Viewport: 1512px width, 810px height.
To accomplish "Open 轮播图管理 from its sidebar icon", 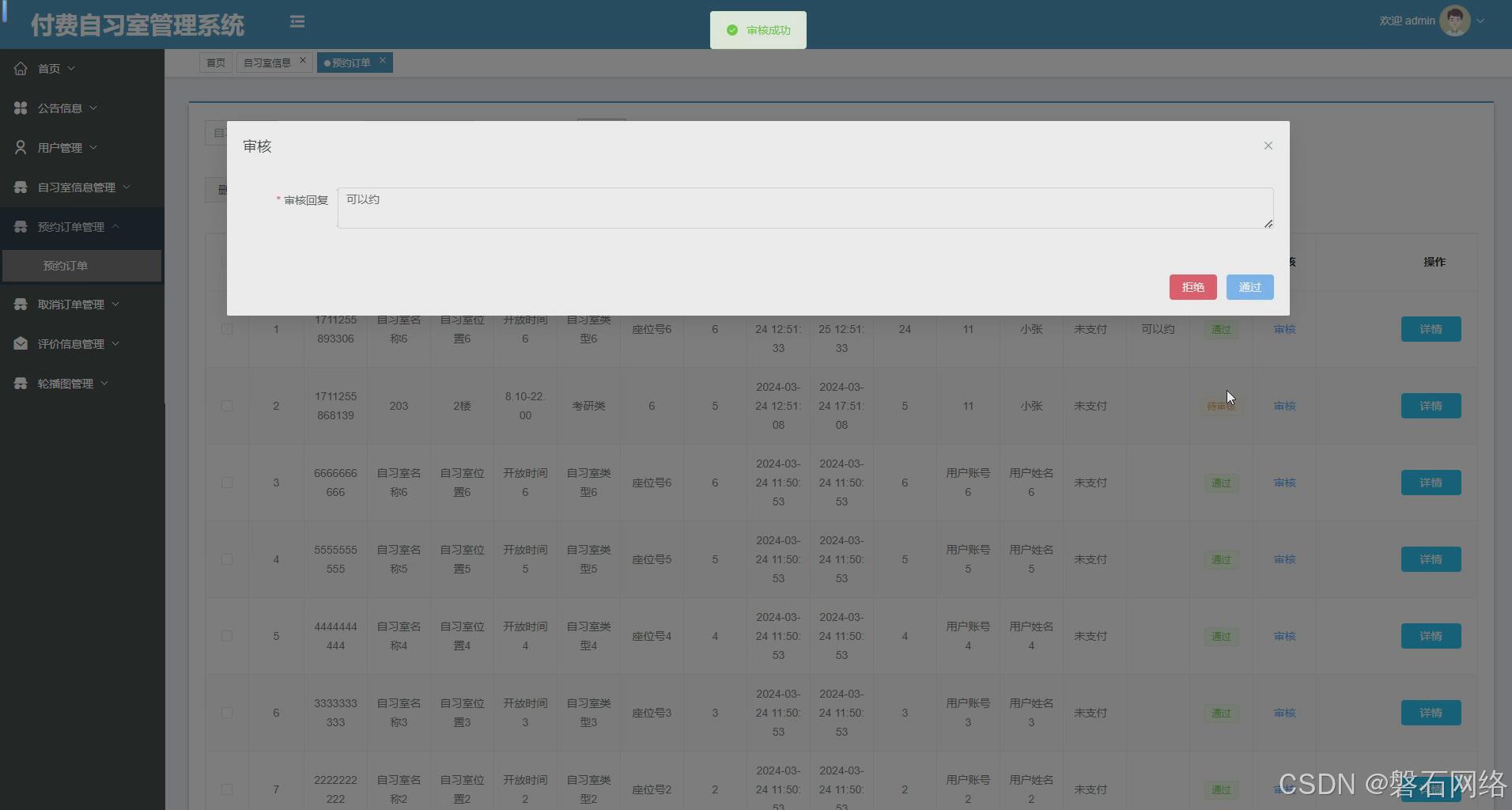I will (x=21, y=383).
